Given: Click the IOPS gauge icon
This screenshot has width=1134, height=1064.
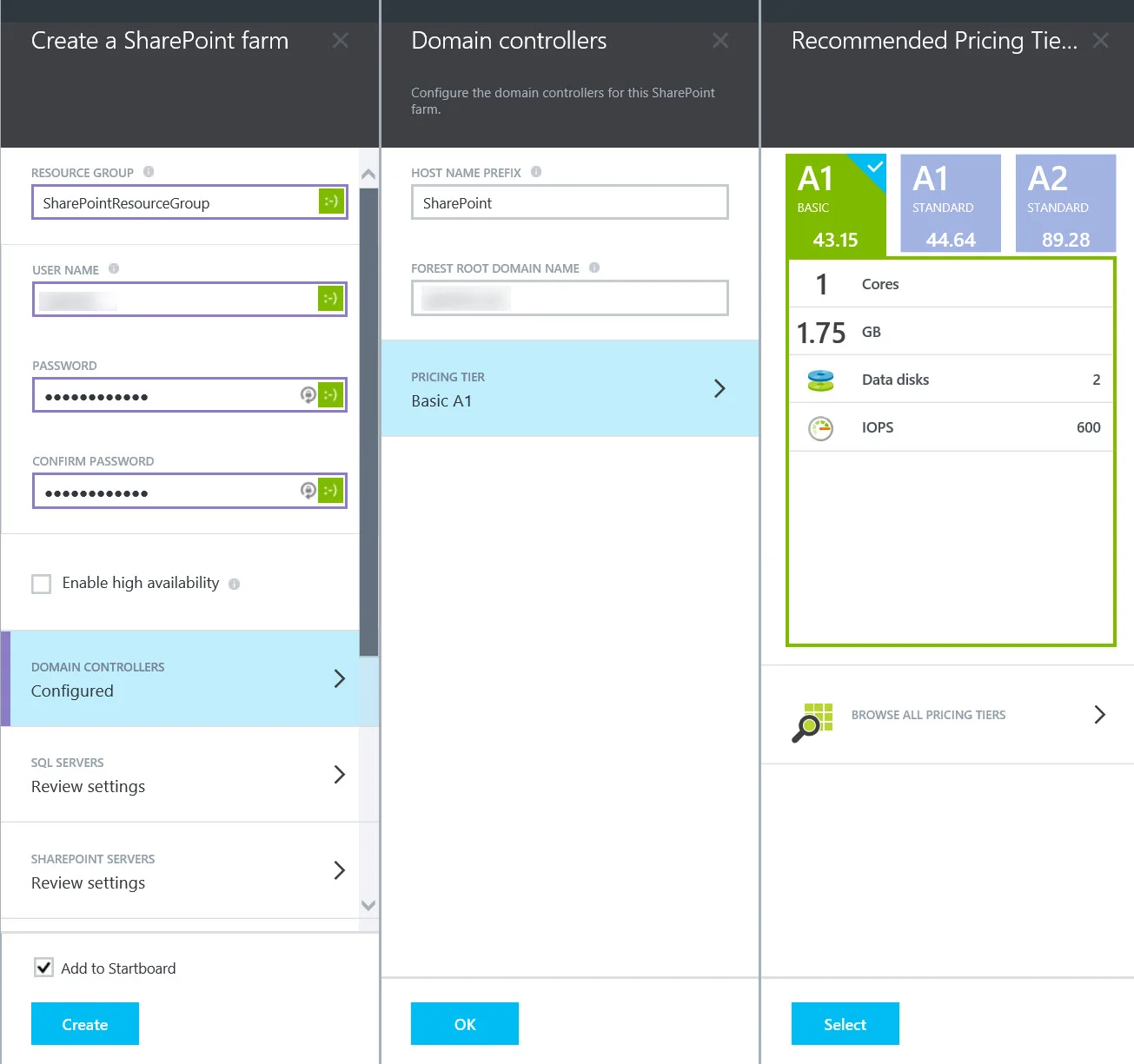Looking at the screenshot, I should [x=819, y=426].
